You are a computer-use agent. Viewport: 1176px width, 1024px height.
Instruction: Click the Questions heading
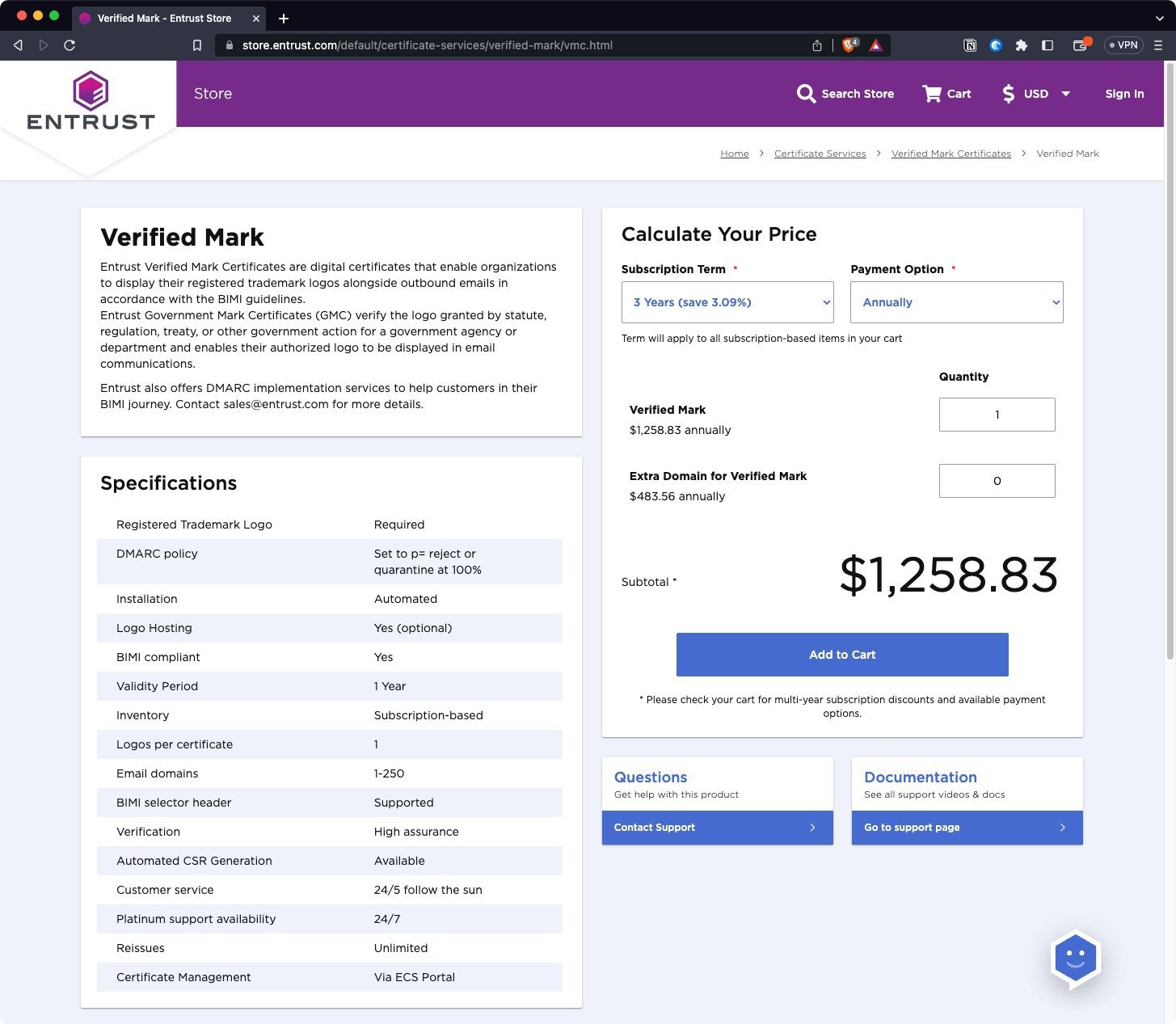(x=651, y=777)
